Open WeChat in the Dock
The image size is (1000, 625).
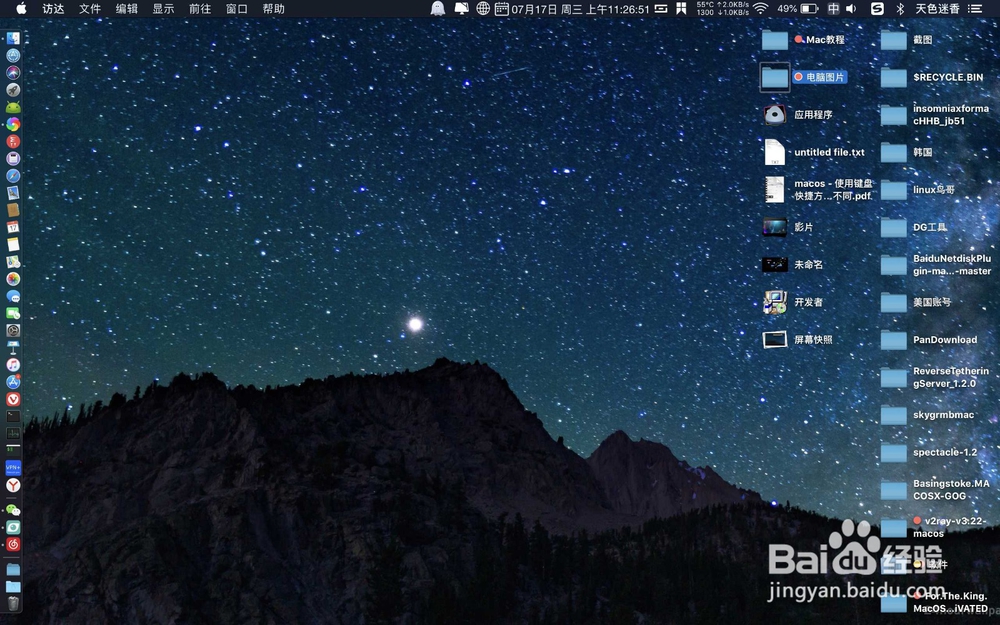click(13, 510)
